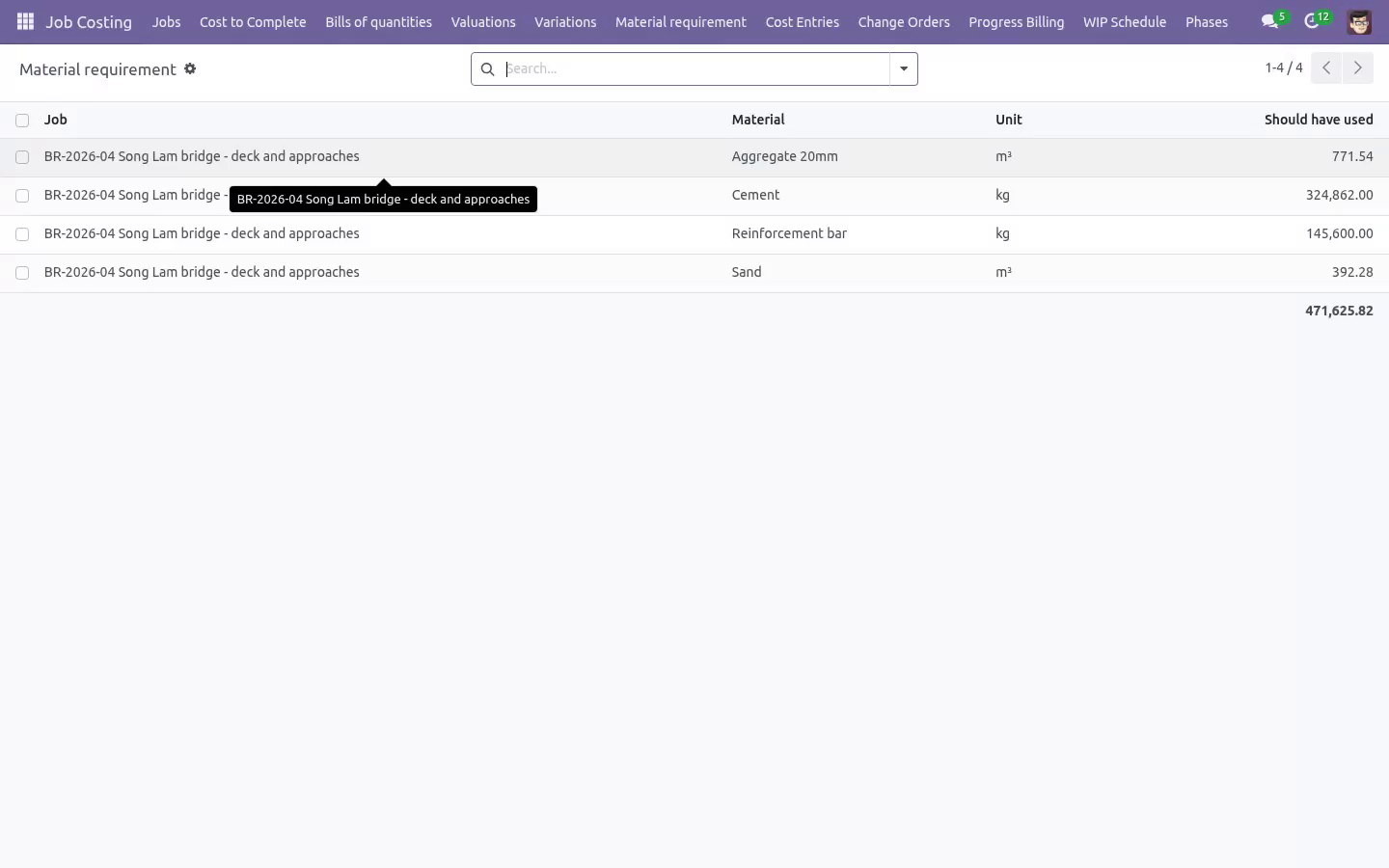Select the Aggregate 20mm row checkbox
1389x868 pixels.
coord(22,157)
